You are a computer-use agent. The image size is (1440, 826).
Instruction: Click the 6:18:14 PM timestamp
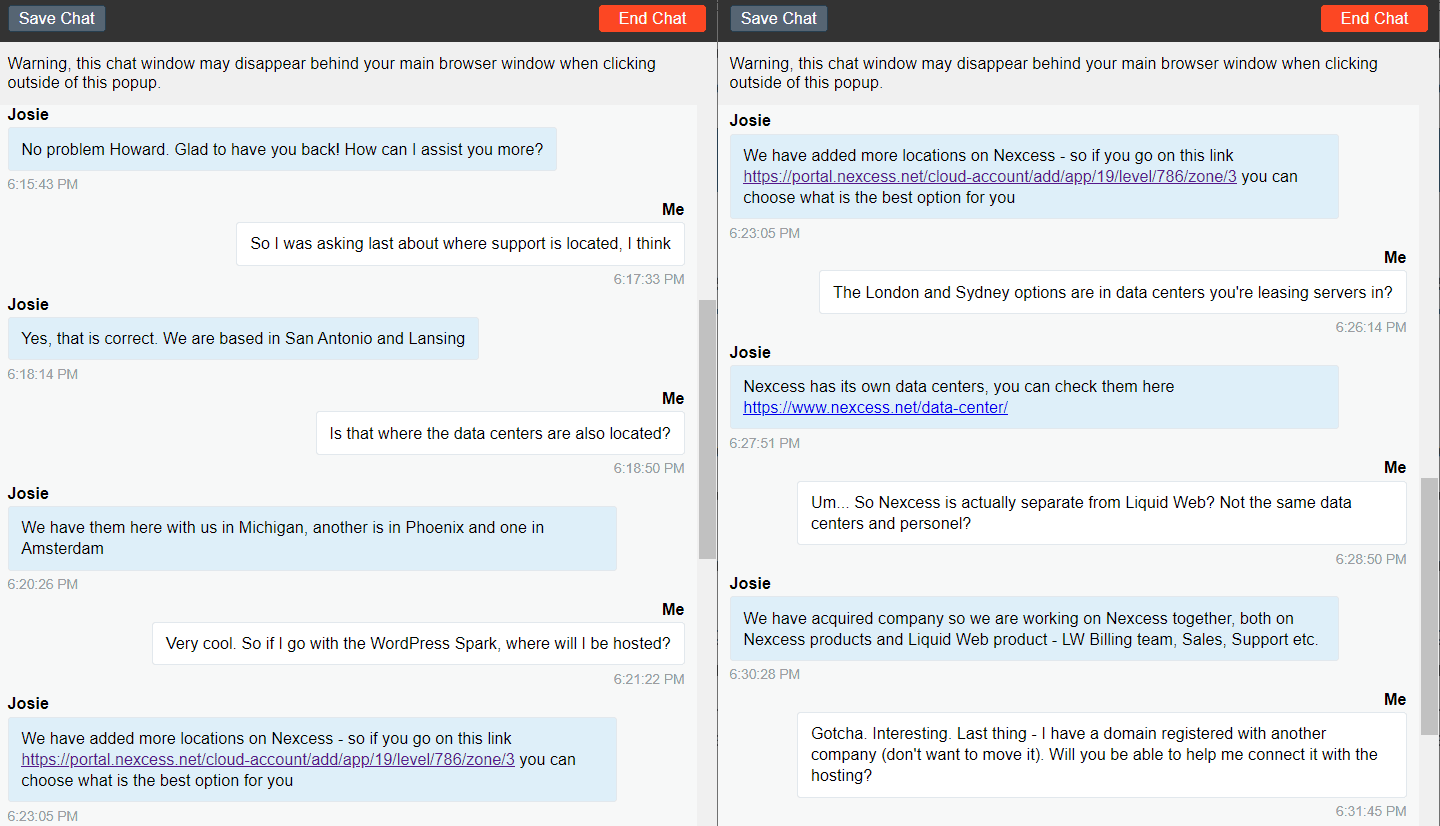(x=42, y=374)
